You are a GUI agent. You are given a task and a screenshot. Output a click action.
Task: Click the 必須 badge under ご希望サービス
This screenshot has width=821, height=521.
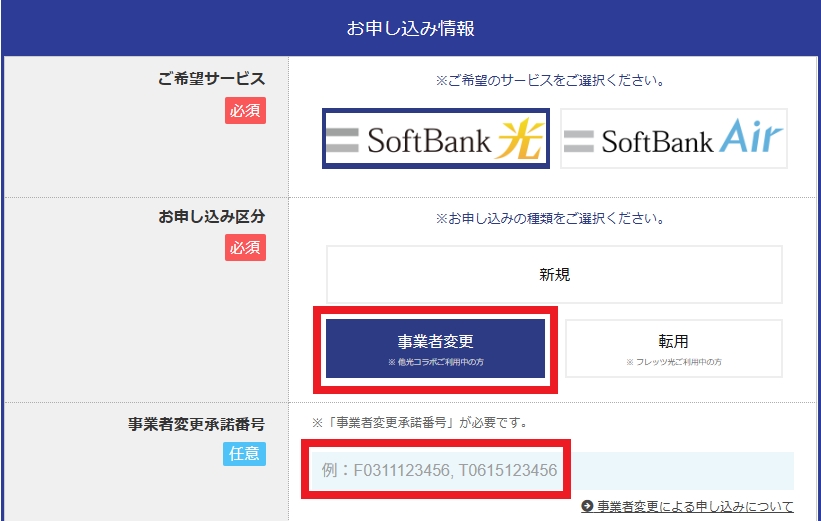pyautogui.click(x=245, y=110)
